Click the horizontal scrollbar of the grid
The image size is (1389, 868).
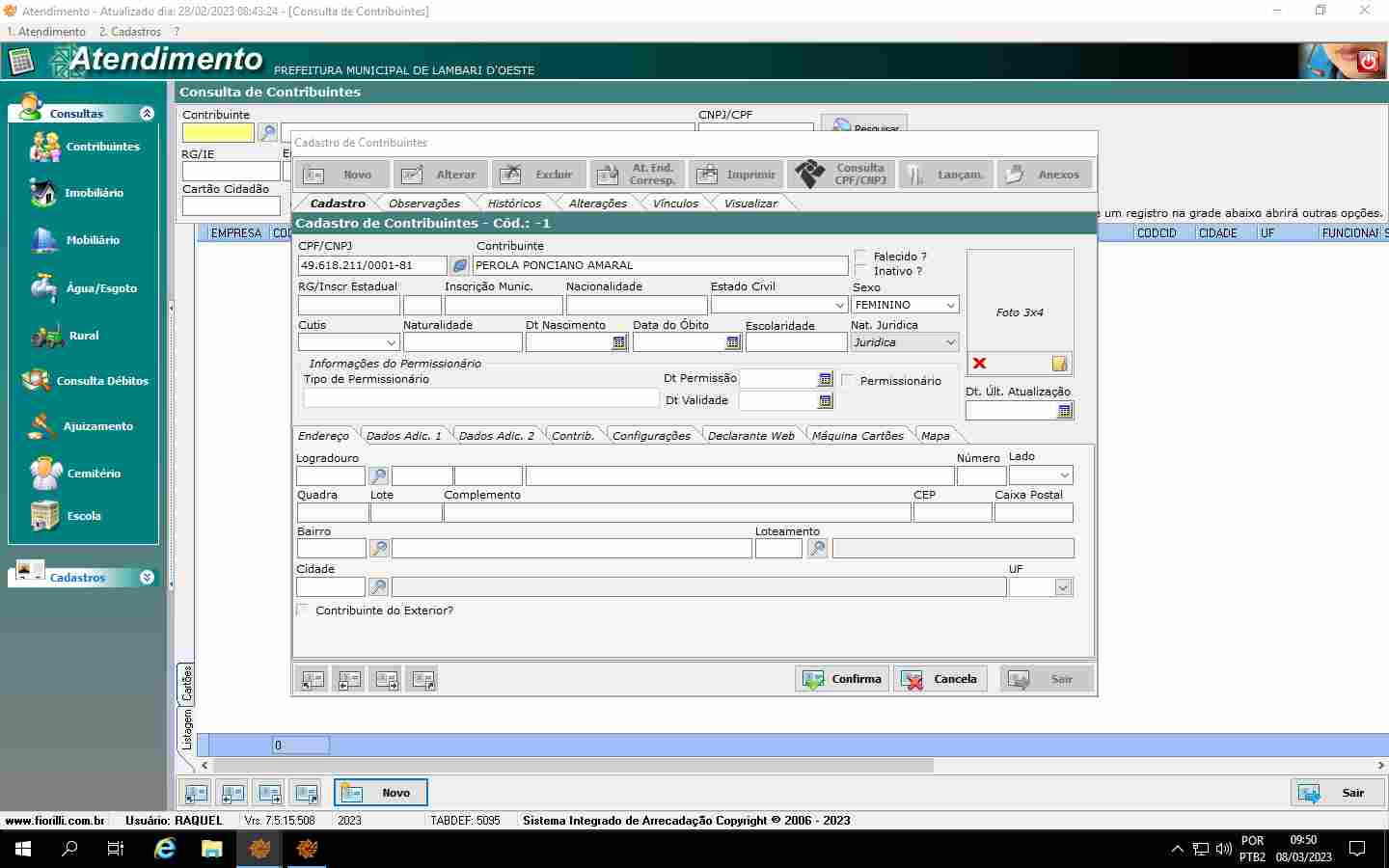coord(574,766)
